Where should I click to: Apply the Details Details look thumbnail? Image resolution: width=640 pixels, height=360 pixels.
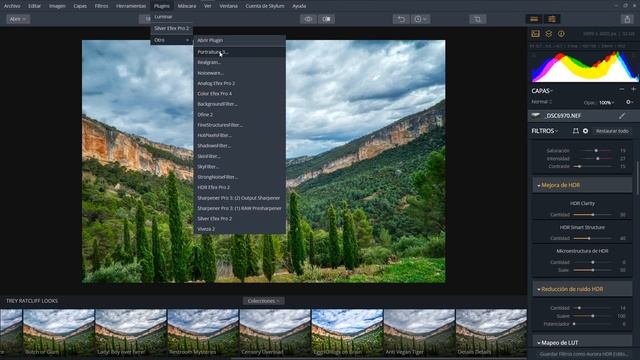coord(491,332)
